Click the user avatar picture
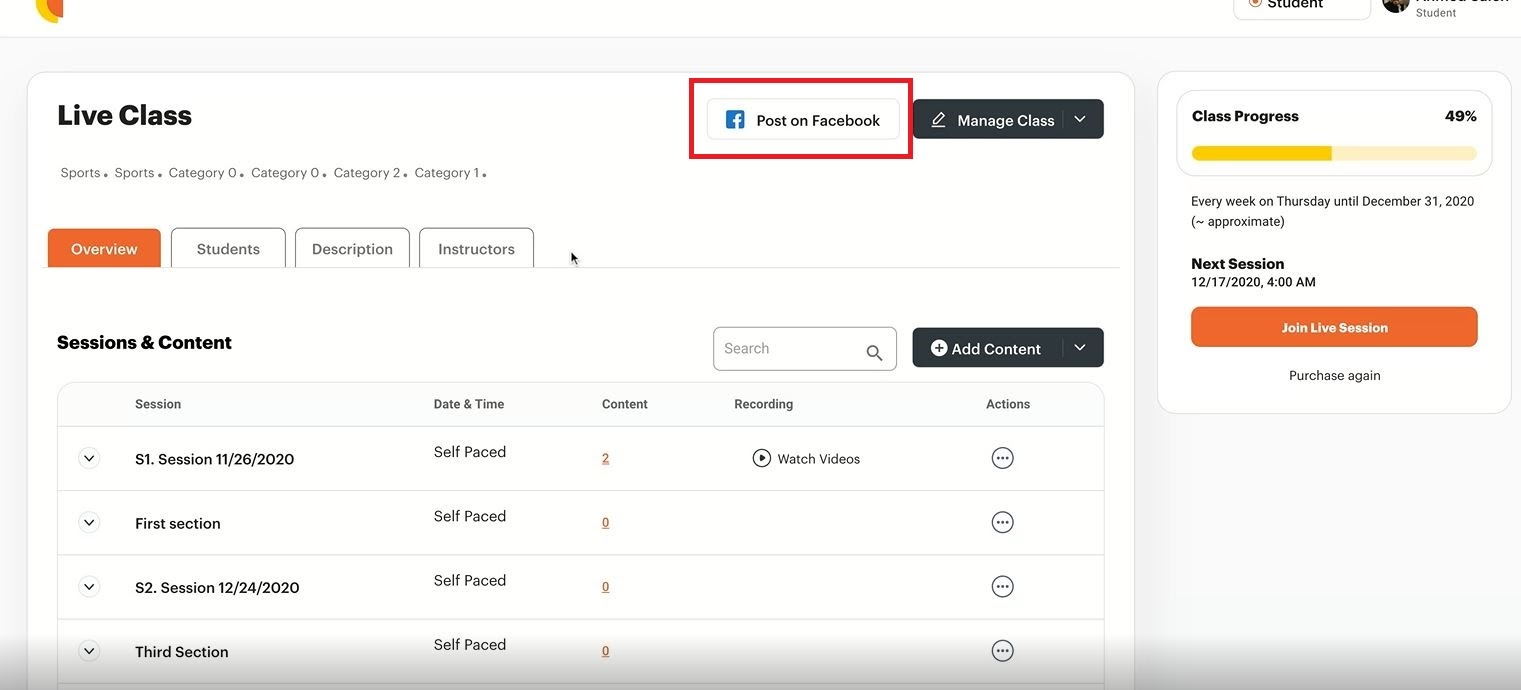1521x690 pixels. (1396, 5)
